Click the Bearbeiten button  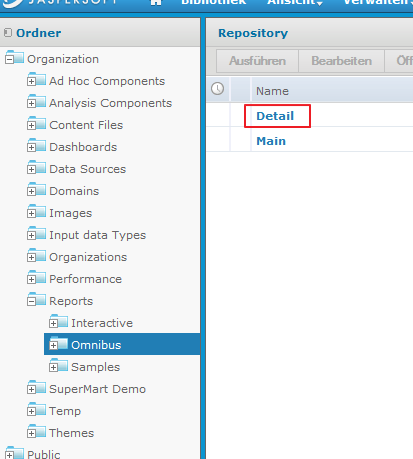341,61
